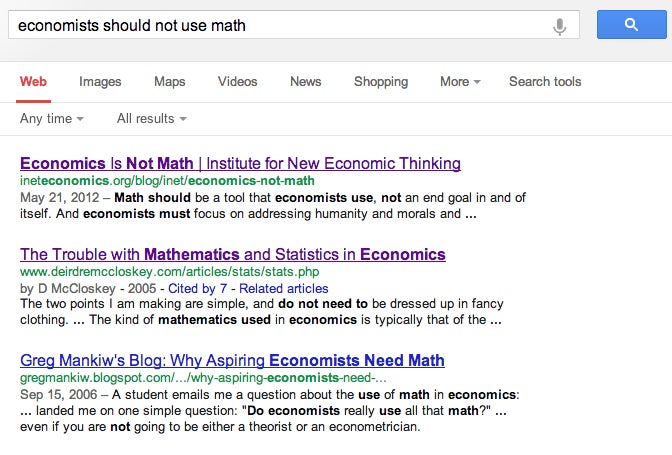Click the gregmankiw.blogspot.com green URL
Viewport: 672px width, 455px height.
pyautogui.click(x=203, y=378)
